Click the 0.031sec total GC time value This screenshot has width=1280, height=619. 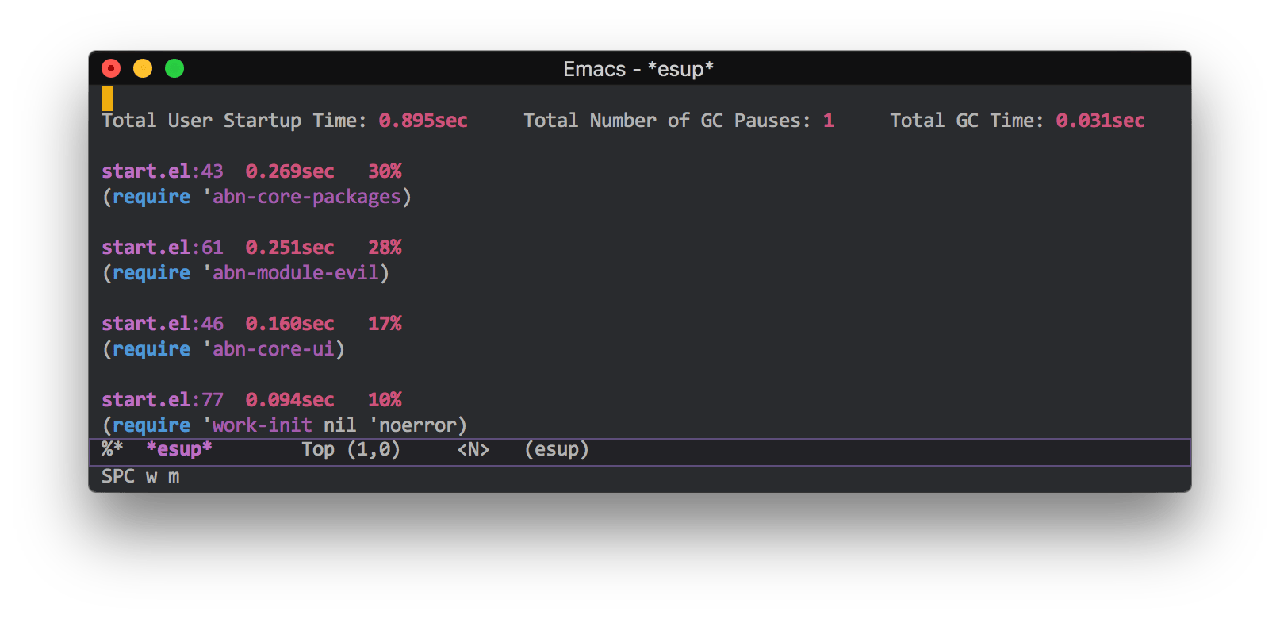1100,121
